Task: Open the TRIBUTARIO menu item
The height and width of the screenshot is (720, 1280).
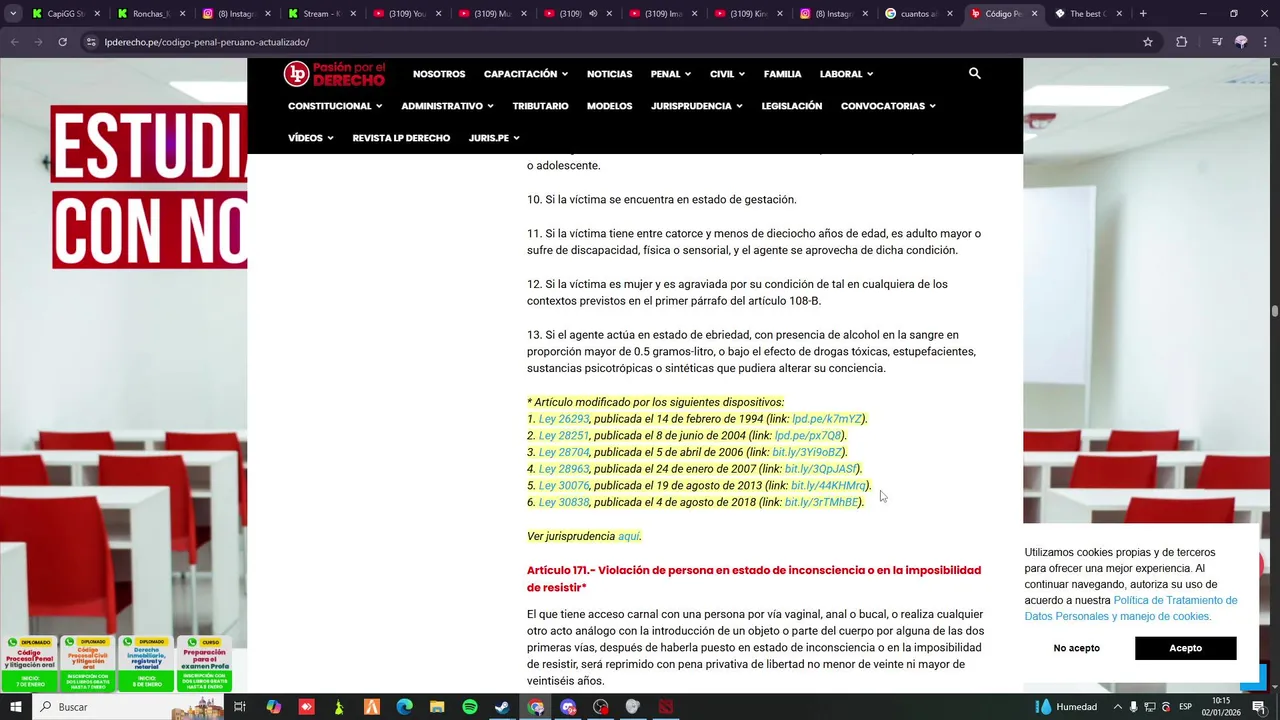Action: point(540,106)
